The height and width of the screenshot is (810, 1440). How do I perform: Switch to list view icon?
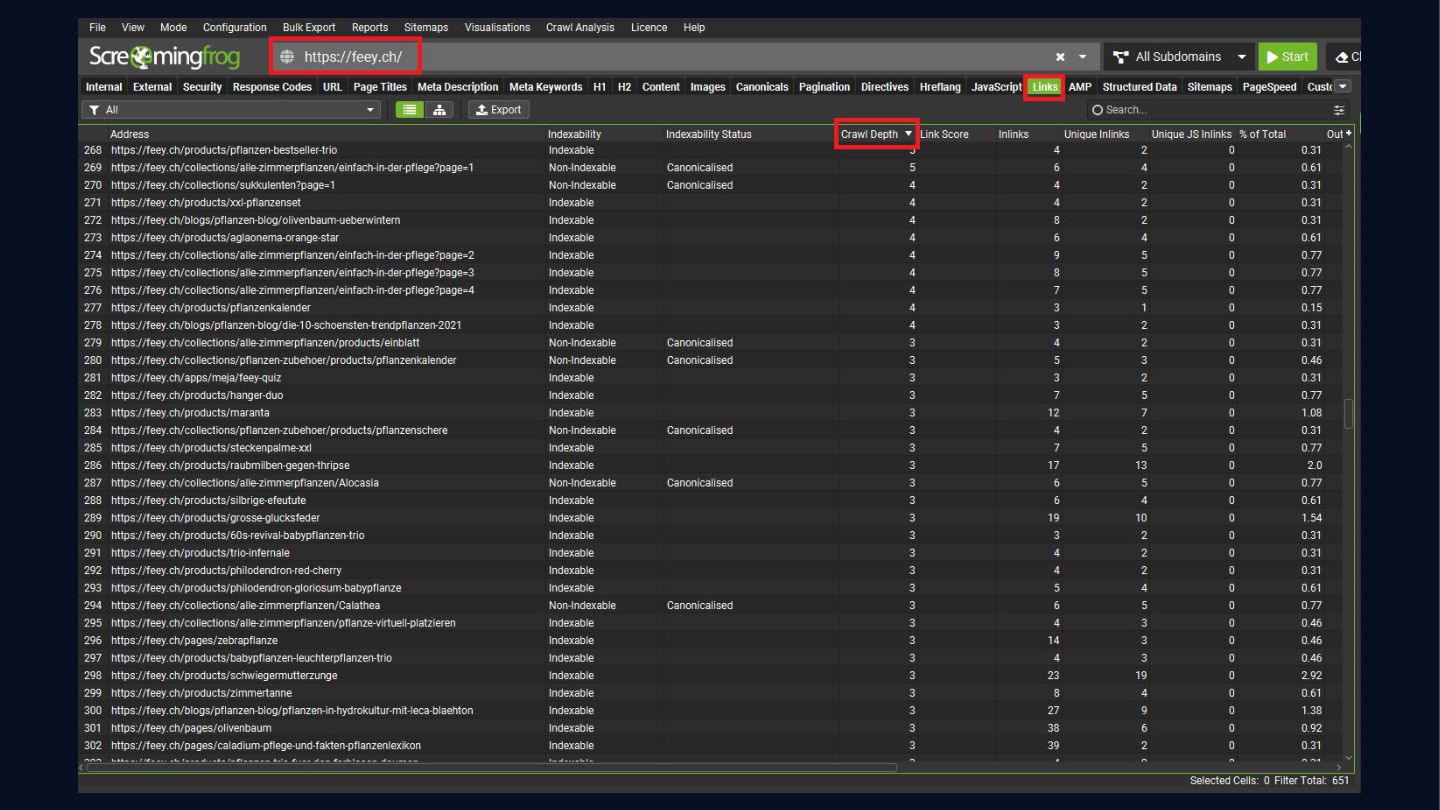pyautogui.click(x=410, y=110)
